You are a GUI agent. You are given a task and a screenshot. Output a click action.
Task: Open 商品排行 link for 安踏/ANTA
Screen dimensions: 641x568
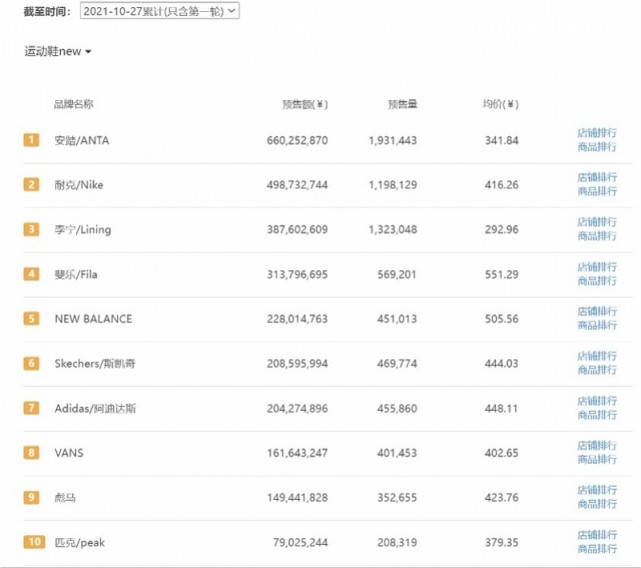(597, 147)
